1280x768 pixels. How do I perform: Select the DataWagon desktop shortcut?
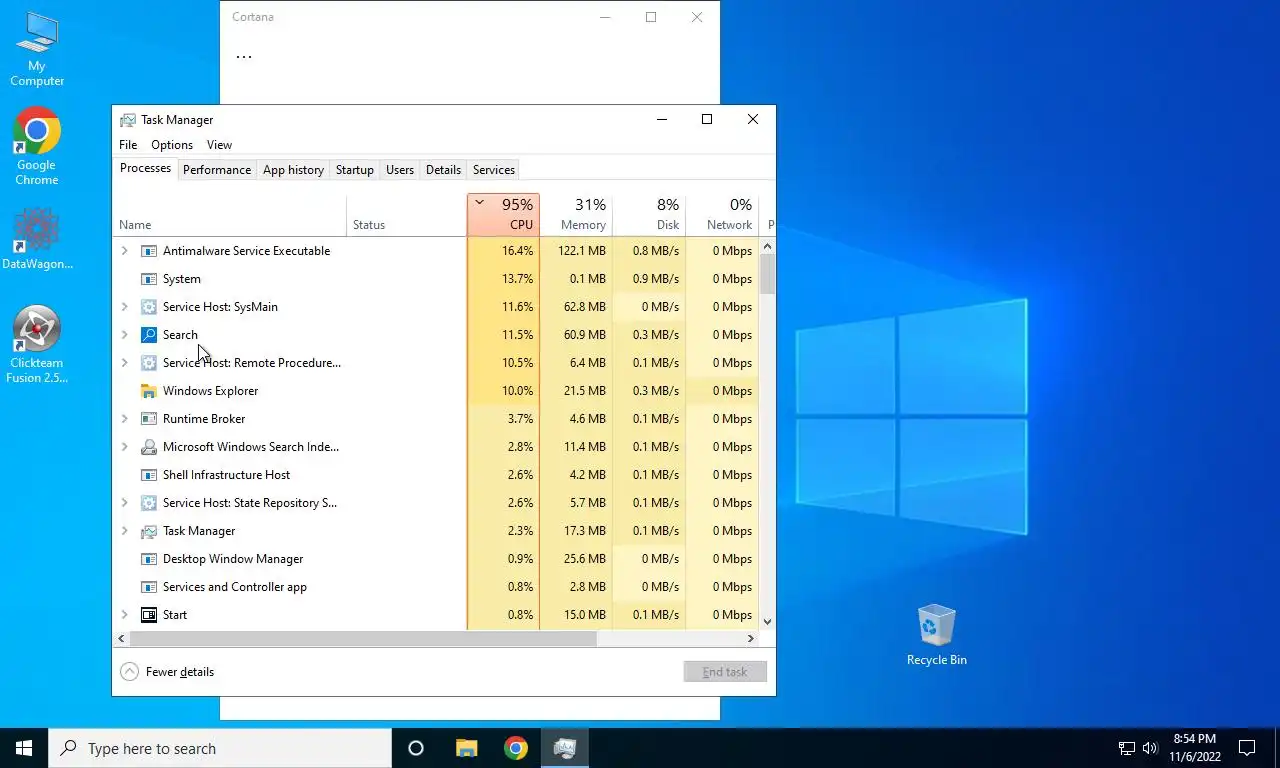tap(37, 239)
